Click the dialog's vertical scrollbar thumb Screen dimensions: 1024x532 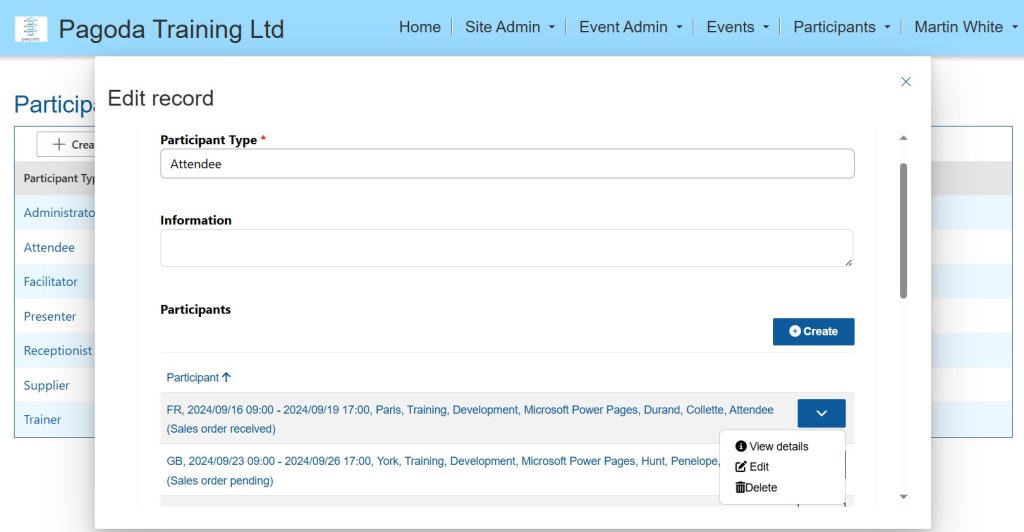click(x=903, y=230)
